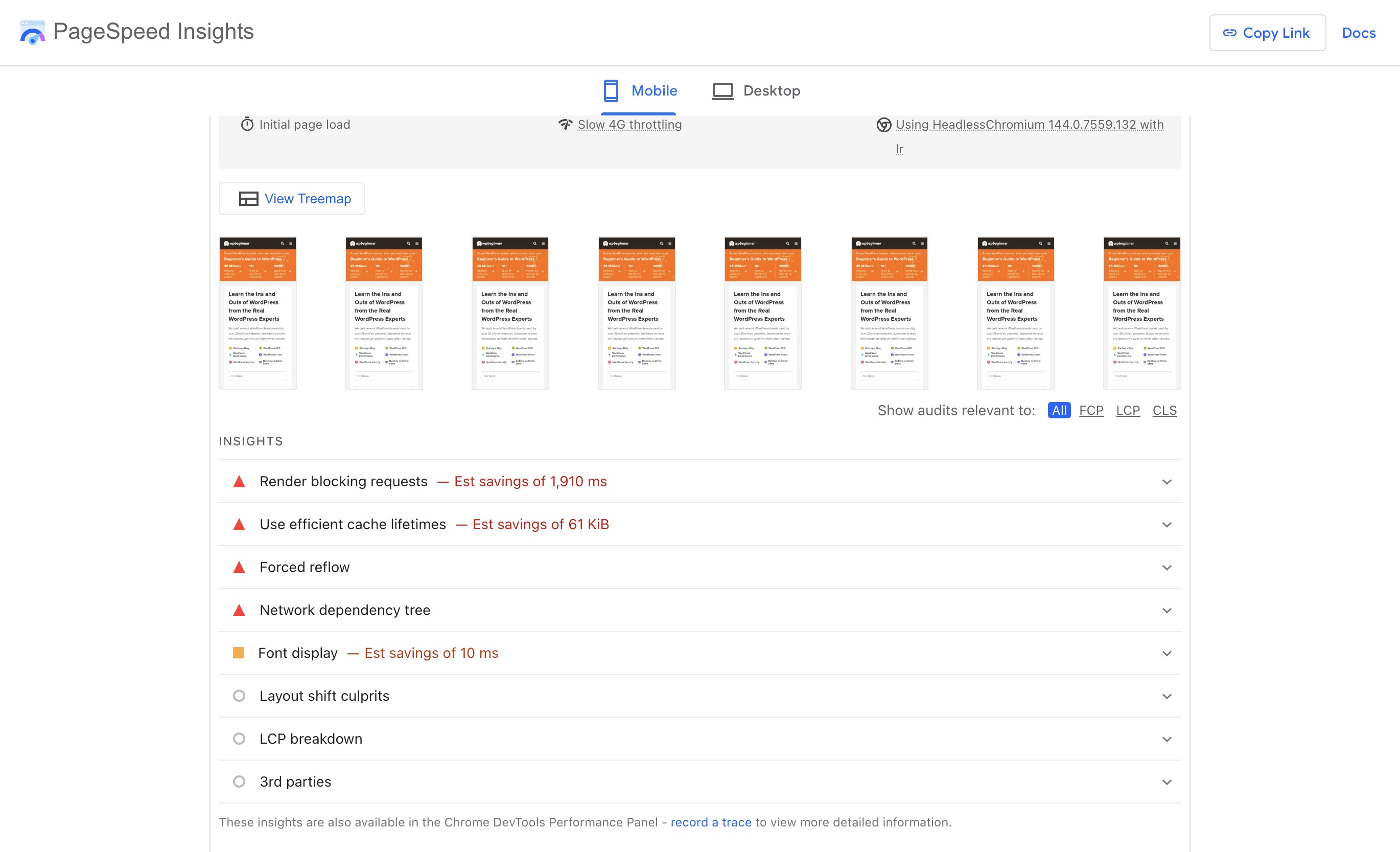1400x852 pixels.
Task: Click the signal icon beside Slow 4G throttling
Action: 565,125
